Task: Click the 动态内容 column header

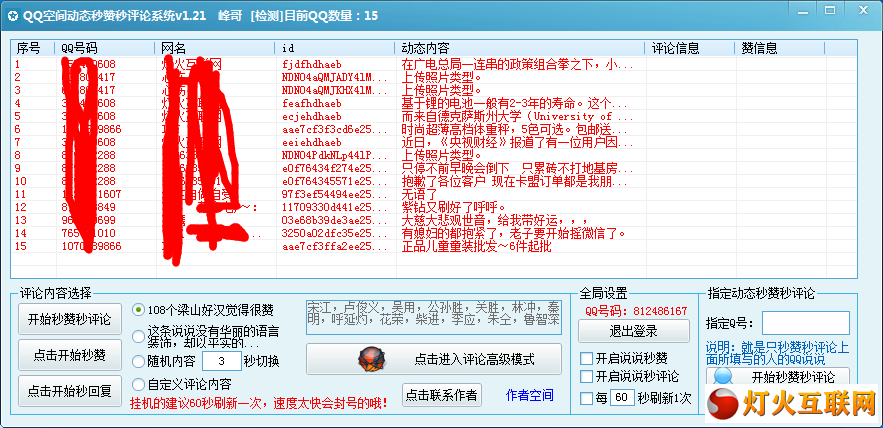Action: click(520, 48)
